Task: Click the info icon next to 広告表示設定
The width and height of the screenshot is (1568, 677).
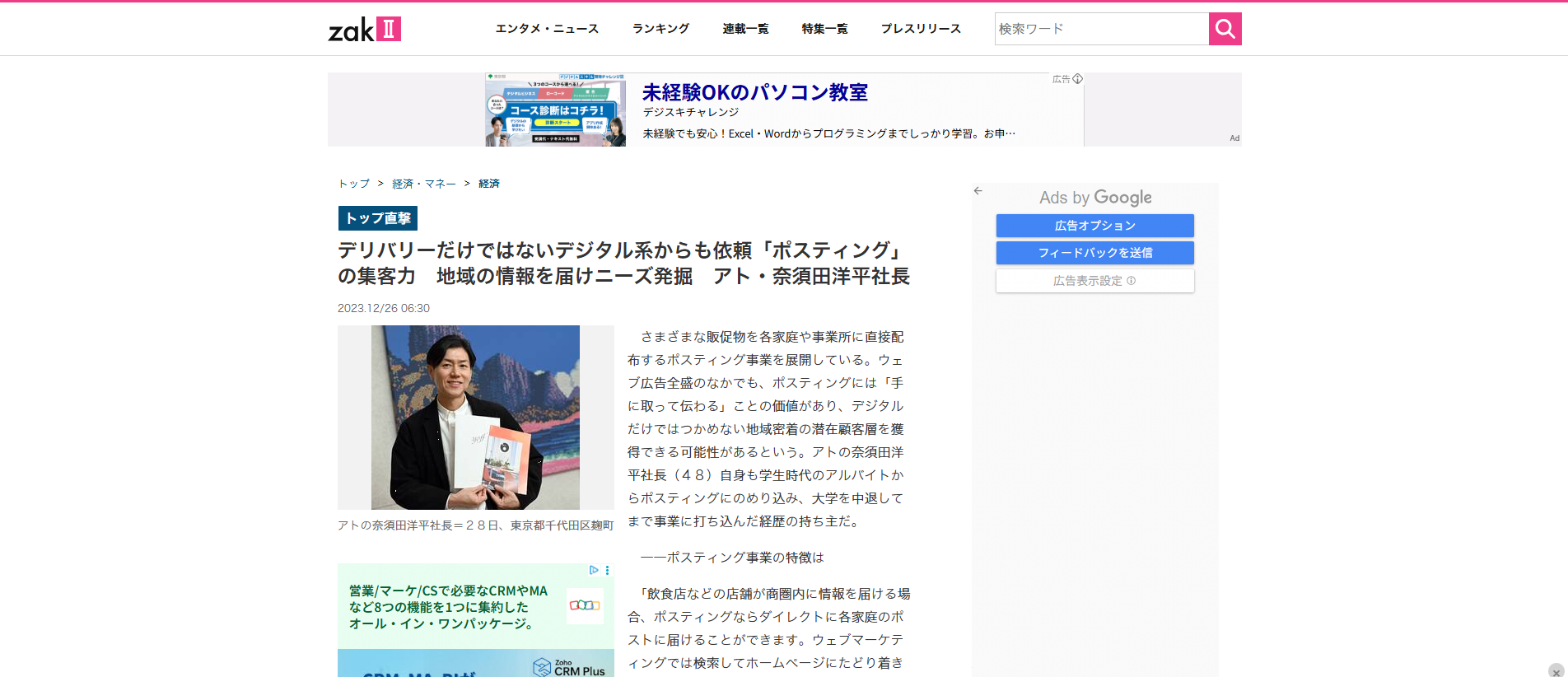Action: 1132,281
